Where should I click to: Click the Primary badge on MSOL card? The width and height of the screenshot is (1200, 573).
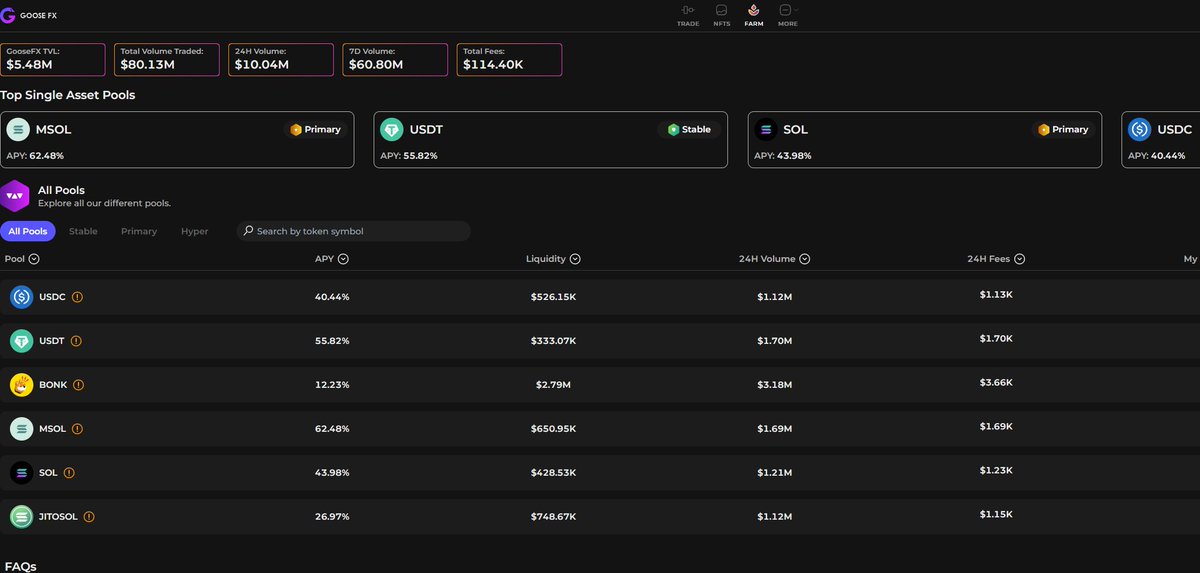pos(316,130)
